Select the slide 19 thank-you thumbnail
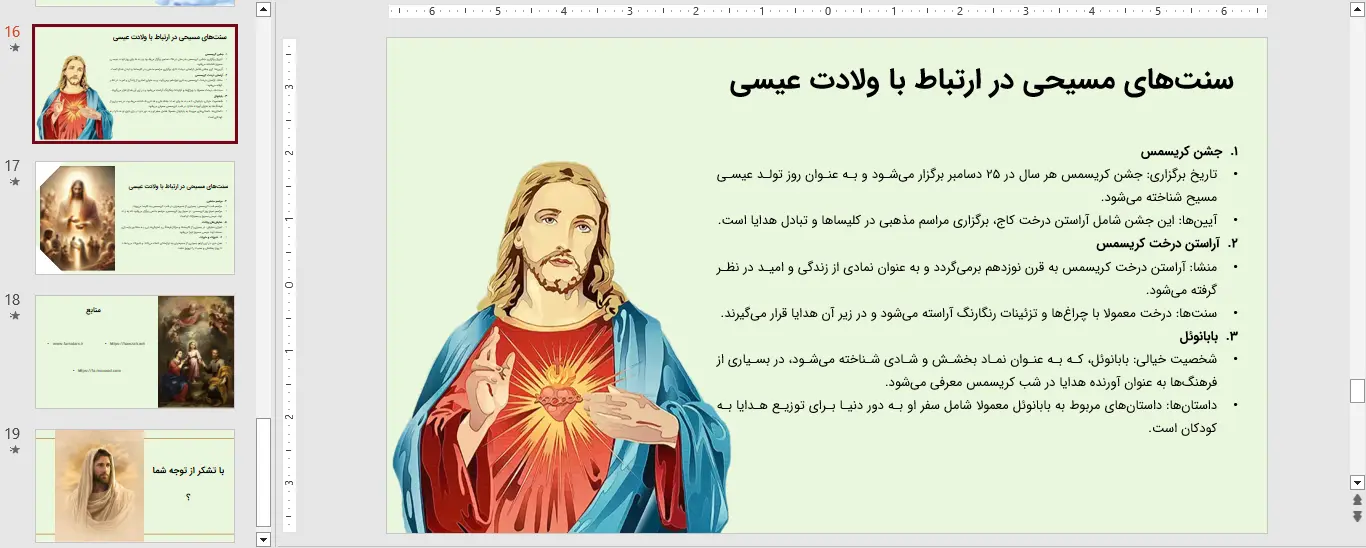The image size is (1366, 548). pos(135,485)
